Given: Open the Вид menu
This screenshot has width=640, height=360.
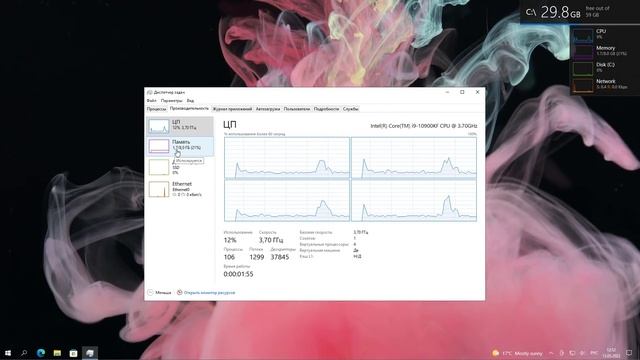Looking at the screenshot, I should (190, 100).
